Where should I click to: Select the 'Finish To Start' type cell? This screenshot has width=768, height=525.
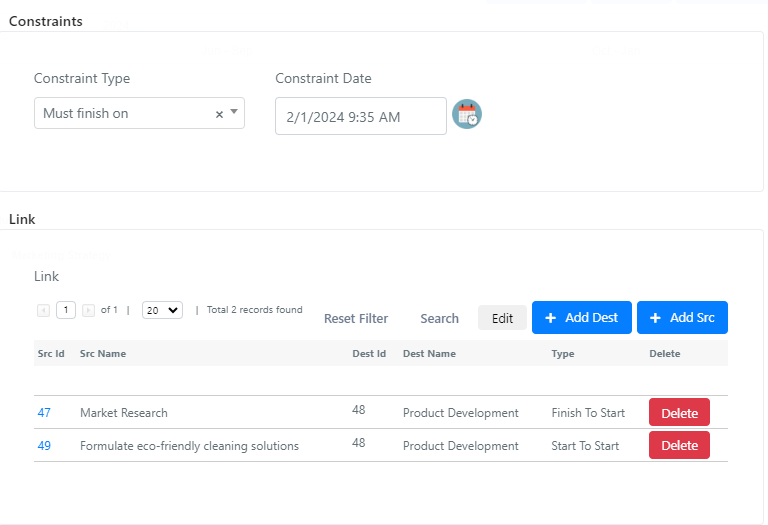[588, 413]
